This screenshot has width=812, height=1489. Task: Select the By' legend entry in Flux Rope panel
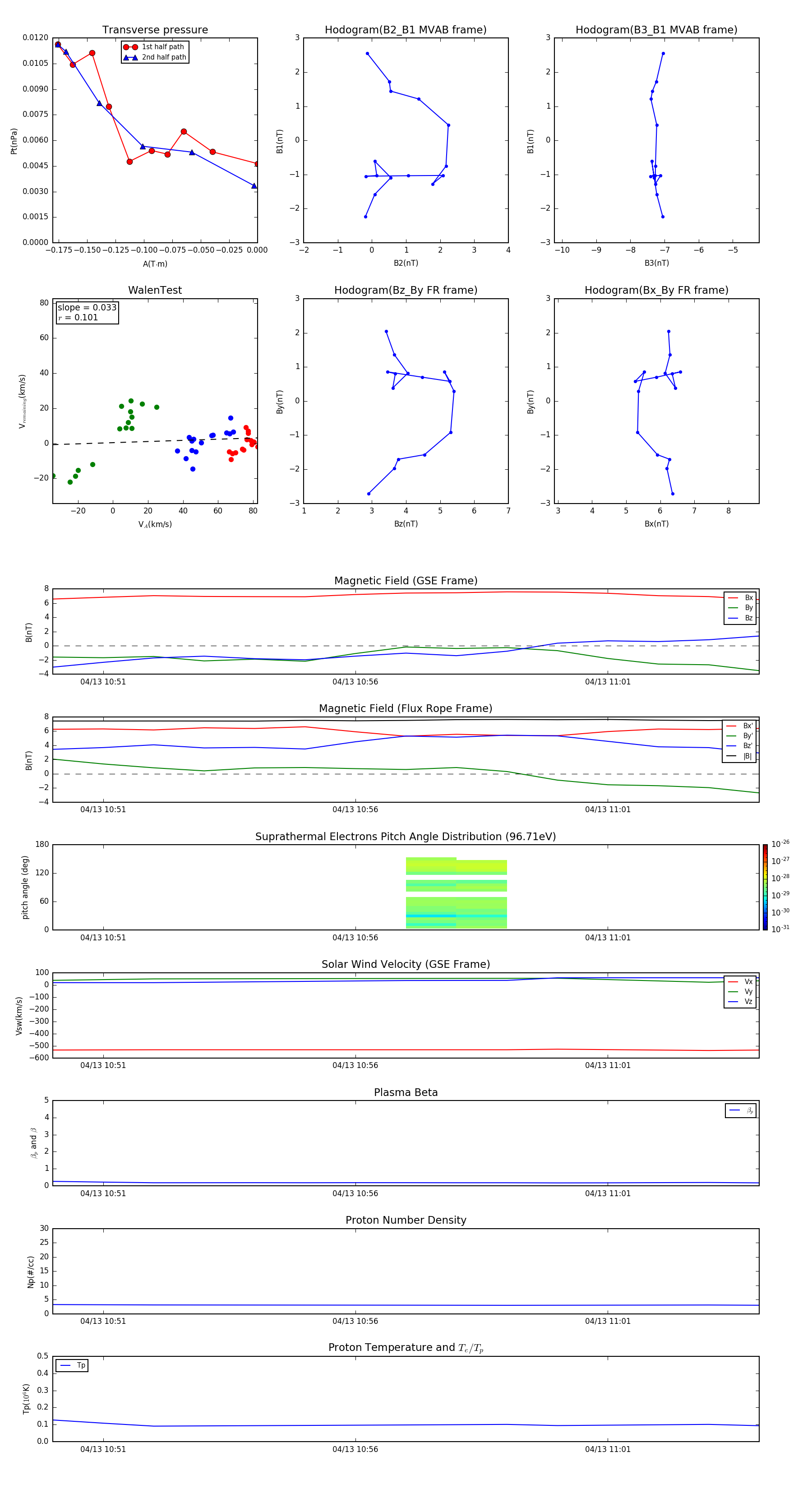(x=739, y=736)
